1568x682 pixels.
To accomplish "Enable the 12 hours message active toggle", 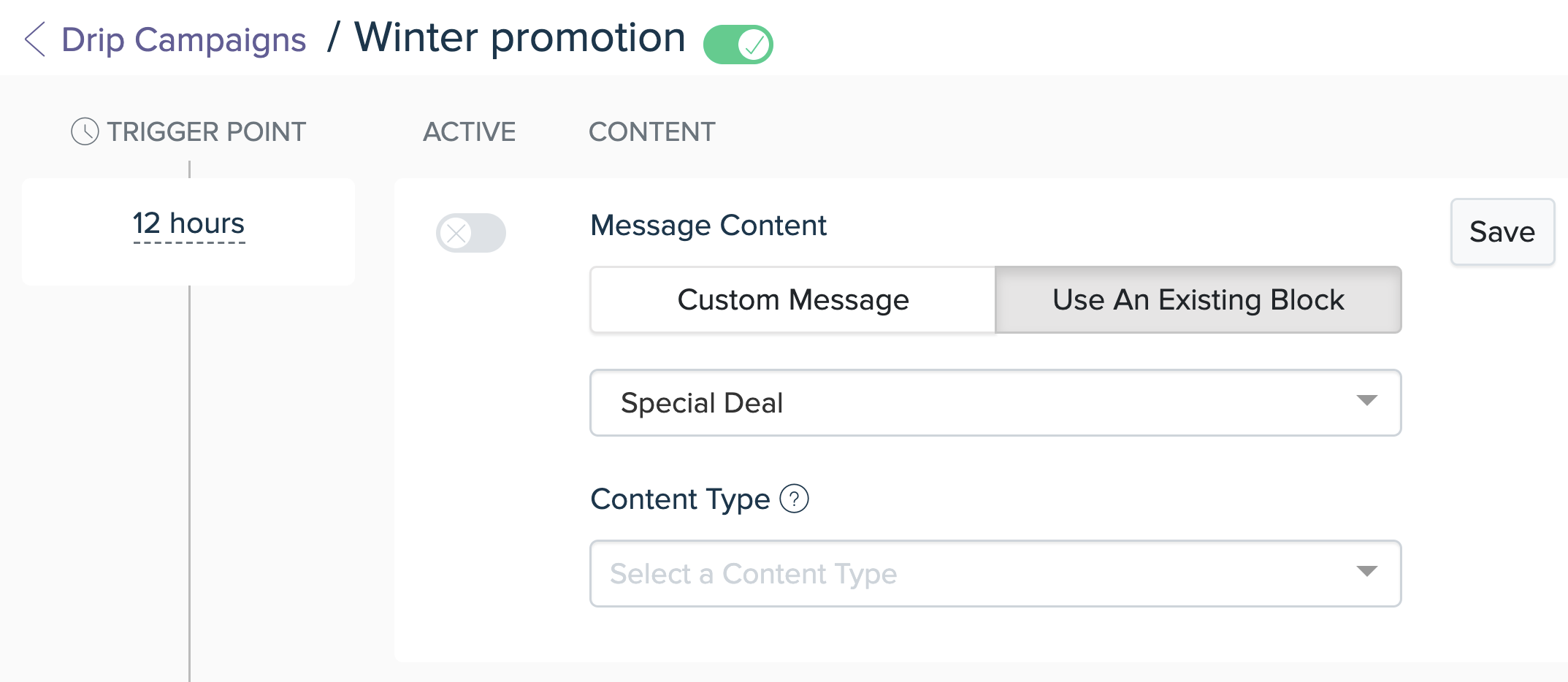I will click(x=470, y=233).
